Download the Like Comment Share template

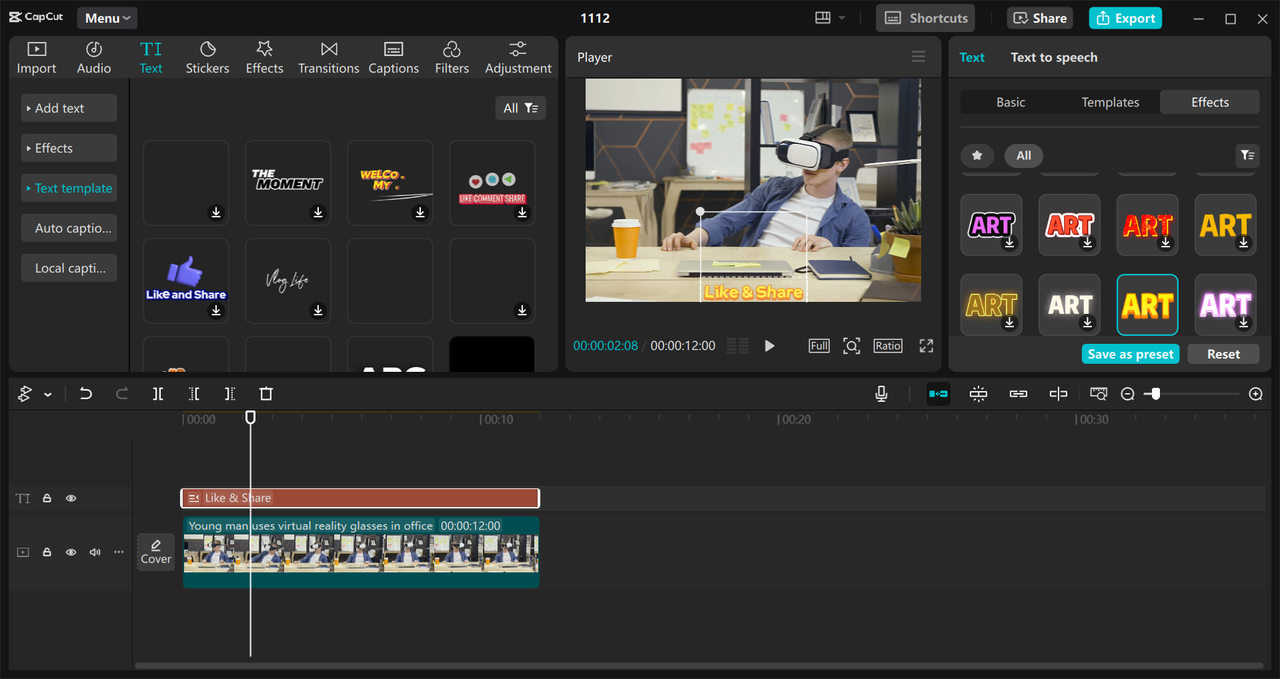[522, 212]
